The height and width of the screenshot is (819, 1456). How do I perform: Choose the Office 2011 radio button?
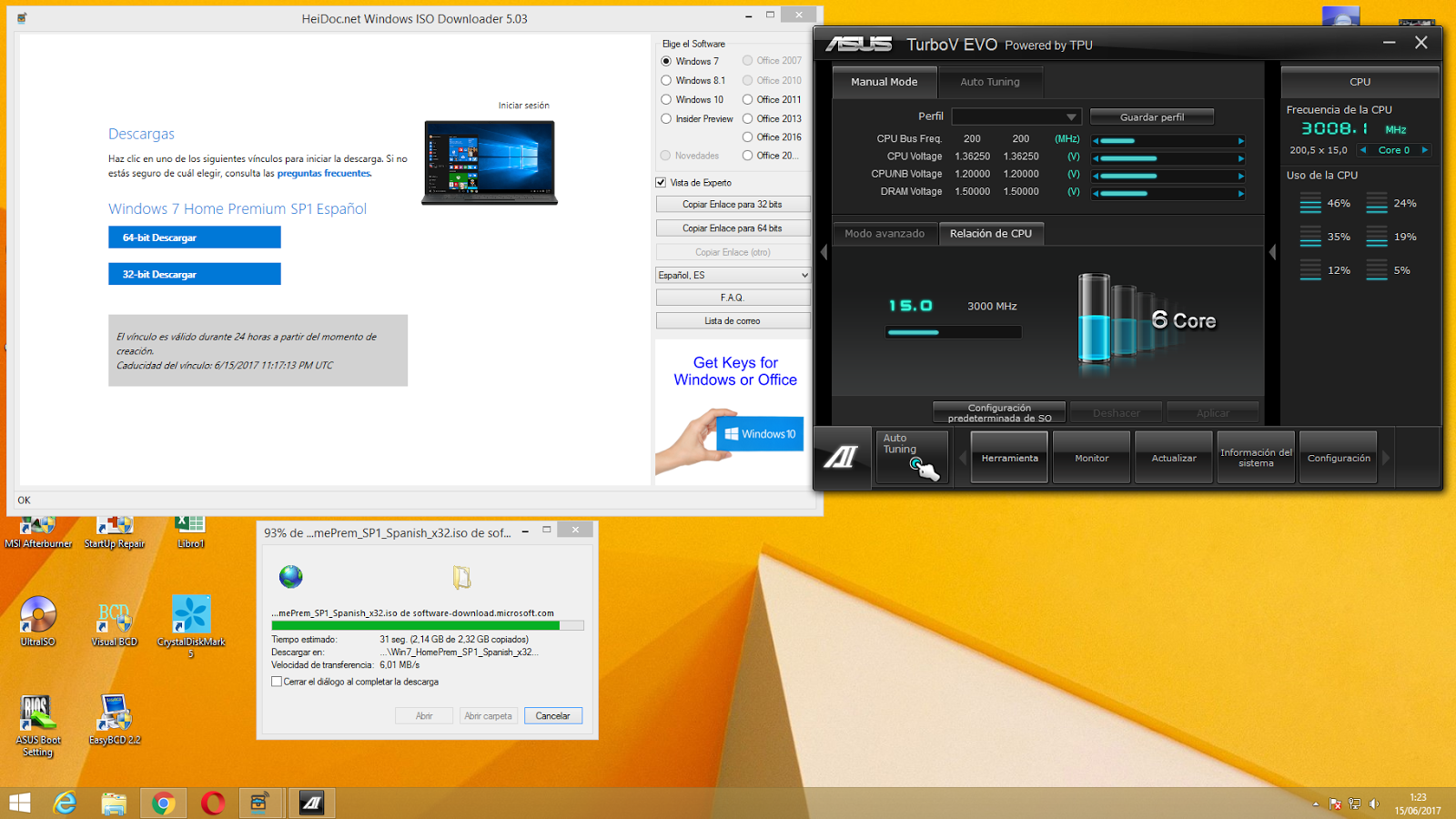click(x=747, y=99)
